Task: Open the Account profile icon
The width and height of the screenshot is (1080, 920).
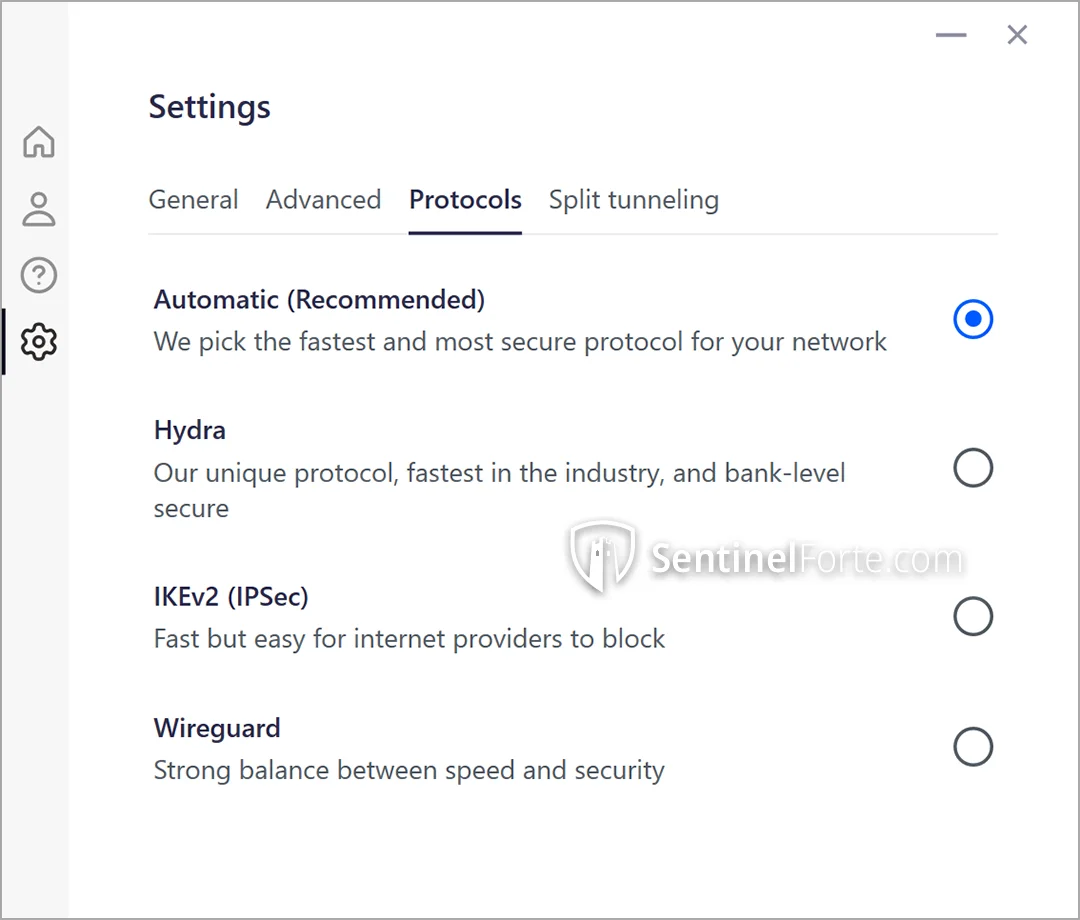Action: pos(38,209)
